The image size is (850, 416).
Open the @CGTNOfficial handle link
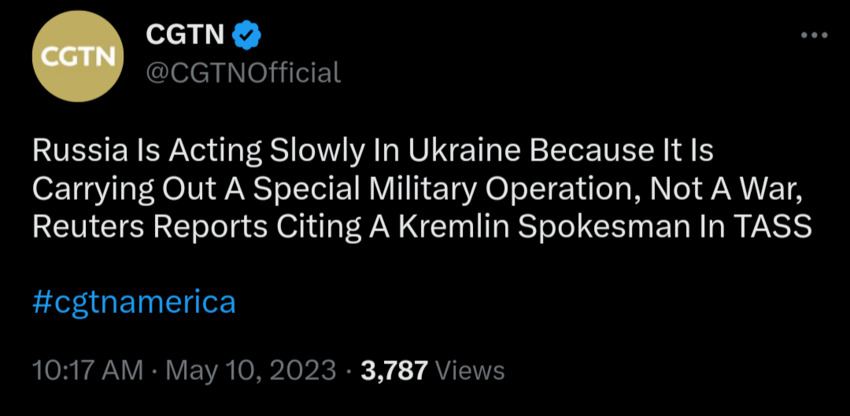point(243,72)
